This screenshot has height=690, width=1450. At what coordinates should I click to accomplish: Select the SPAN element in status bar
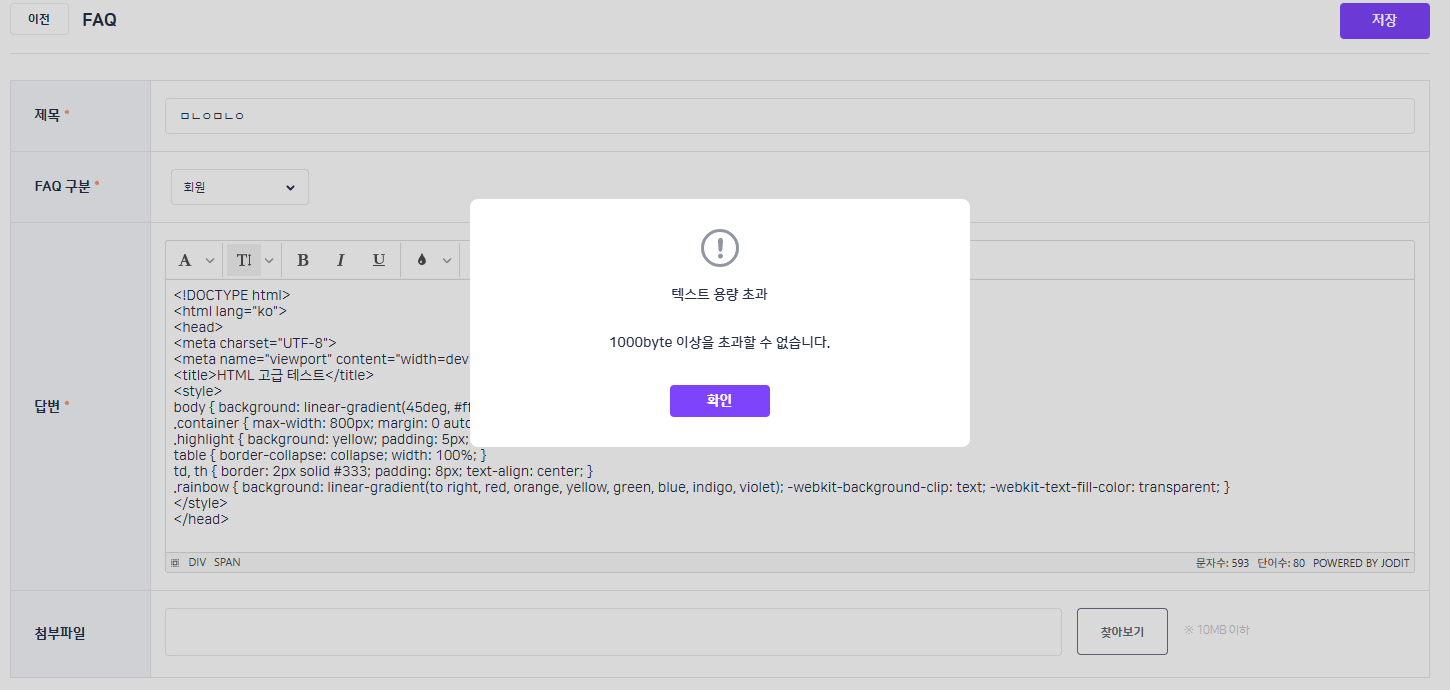tap(227, 563)
